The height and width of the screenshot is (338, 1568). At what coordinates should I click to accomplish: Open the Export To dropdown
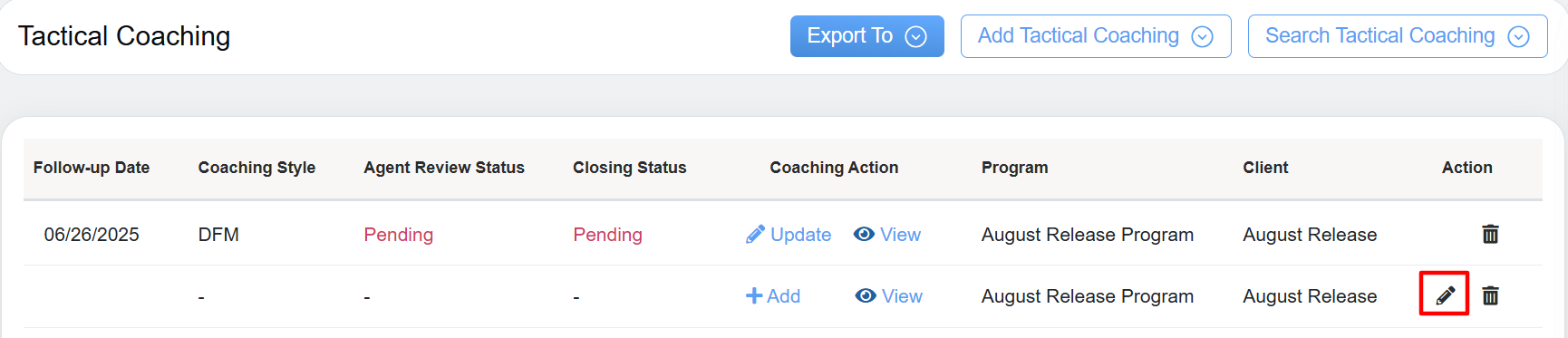[x=866, y=36]
